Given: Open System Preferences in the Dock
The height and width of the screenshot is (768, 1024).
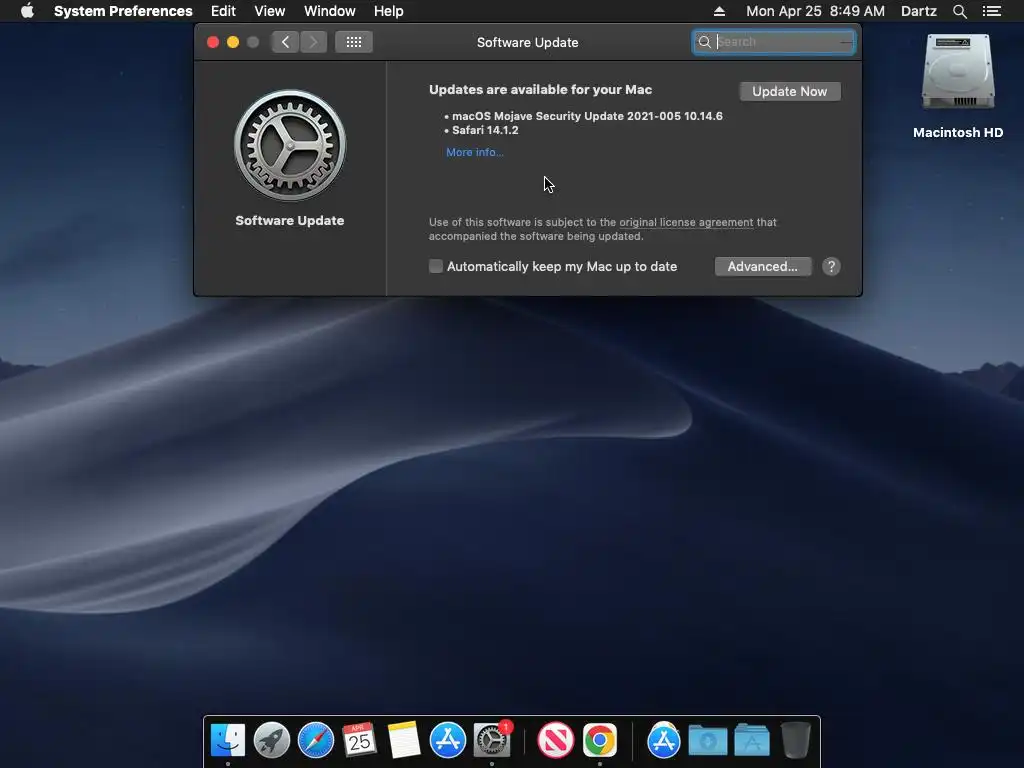Looking at the screenshot, I should [491, 740].
